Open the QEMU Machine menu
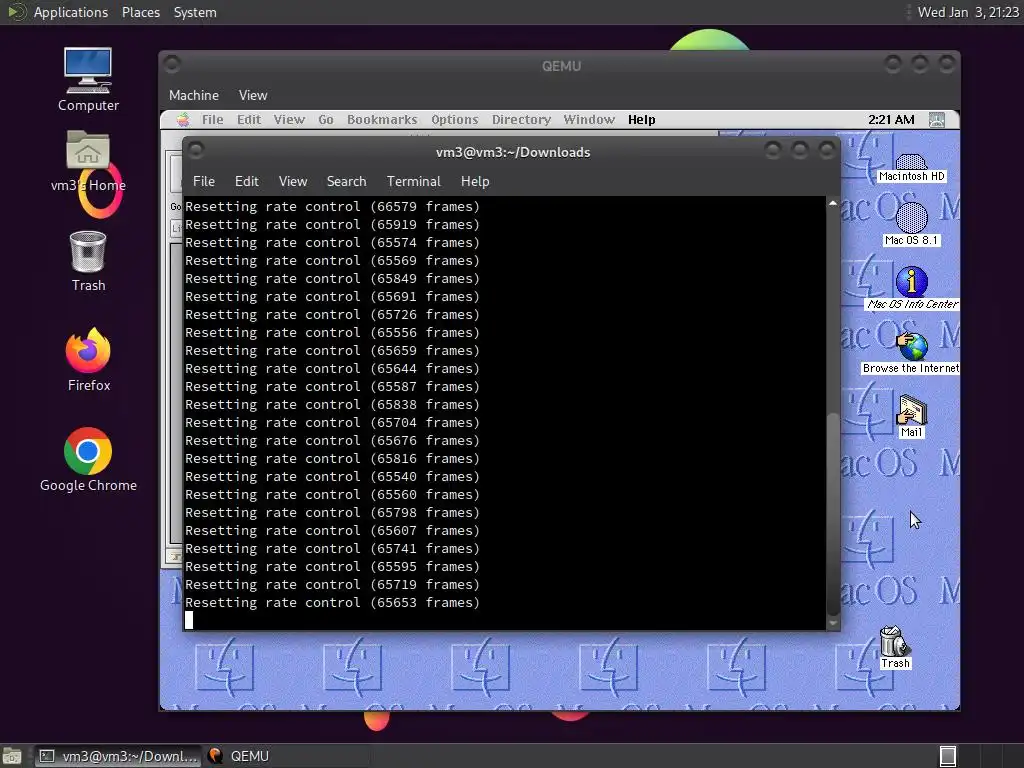Screen dimensions: 1024x768 [193, 95]
